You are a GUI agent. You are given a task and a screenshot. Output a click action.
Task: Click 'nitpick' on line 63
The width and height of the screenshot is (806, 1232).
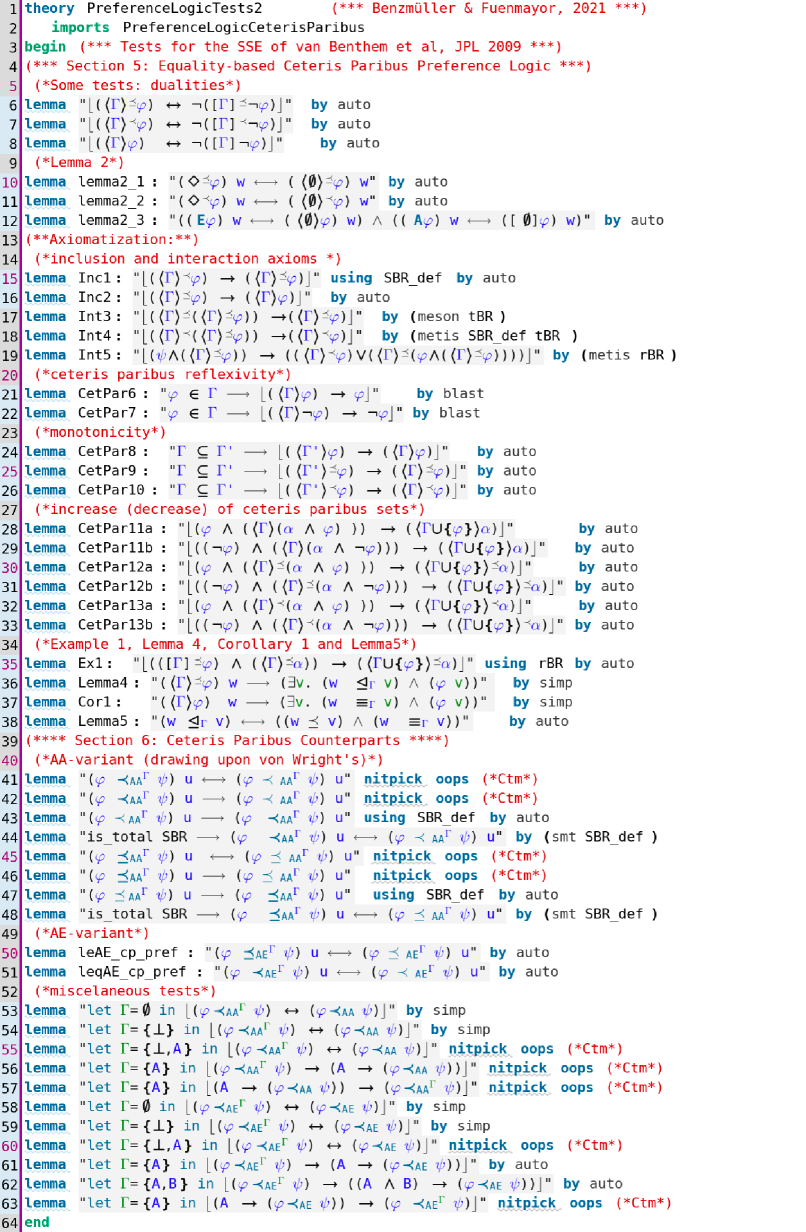point(527,1202)
